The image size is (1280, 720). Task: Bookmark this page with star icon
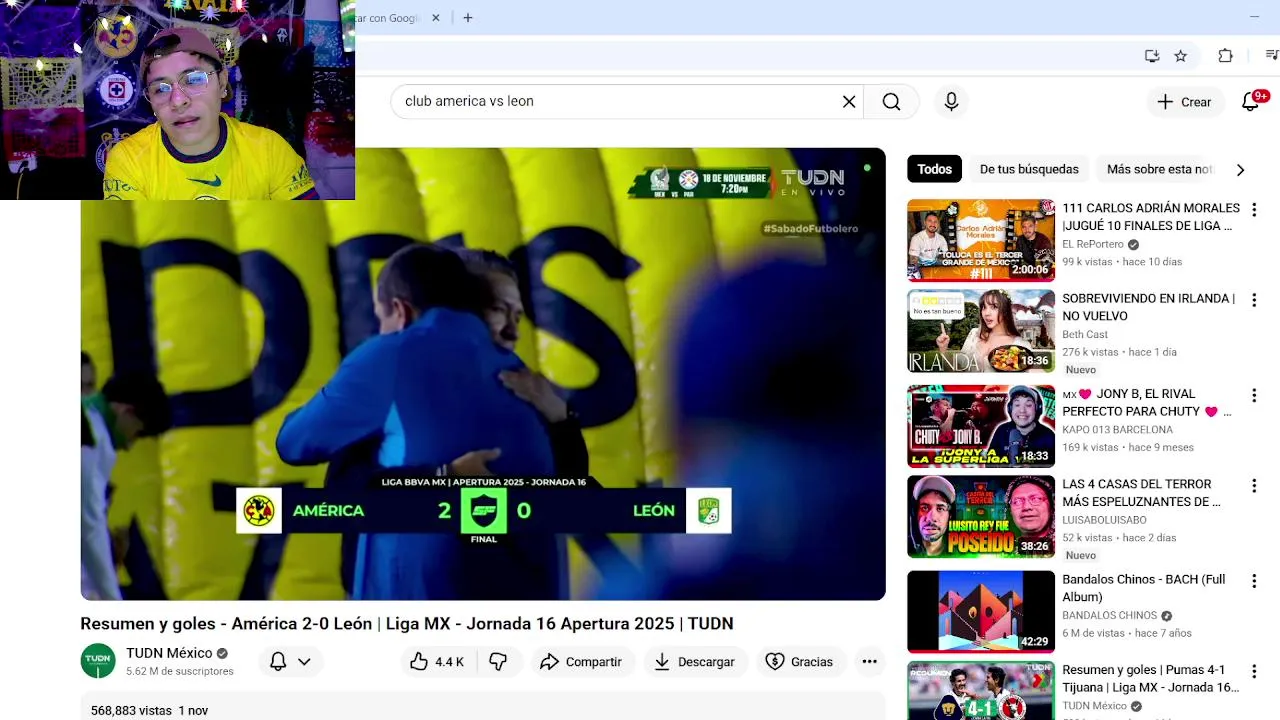[x=1180, y=56]
